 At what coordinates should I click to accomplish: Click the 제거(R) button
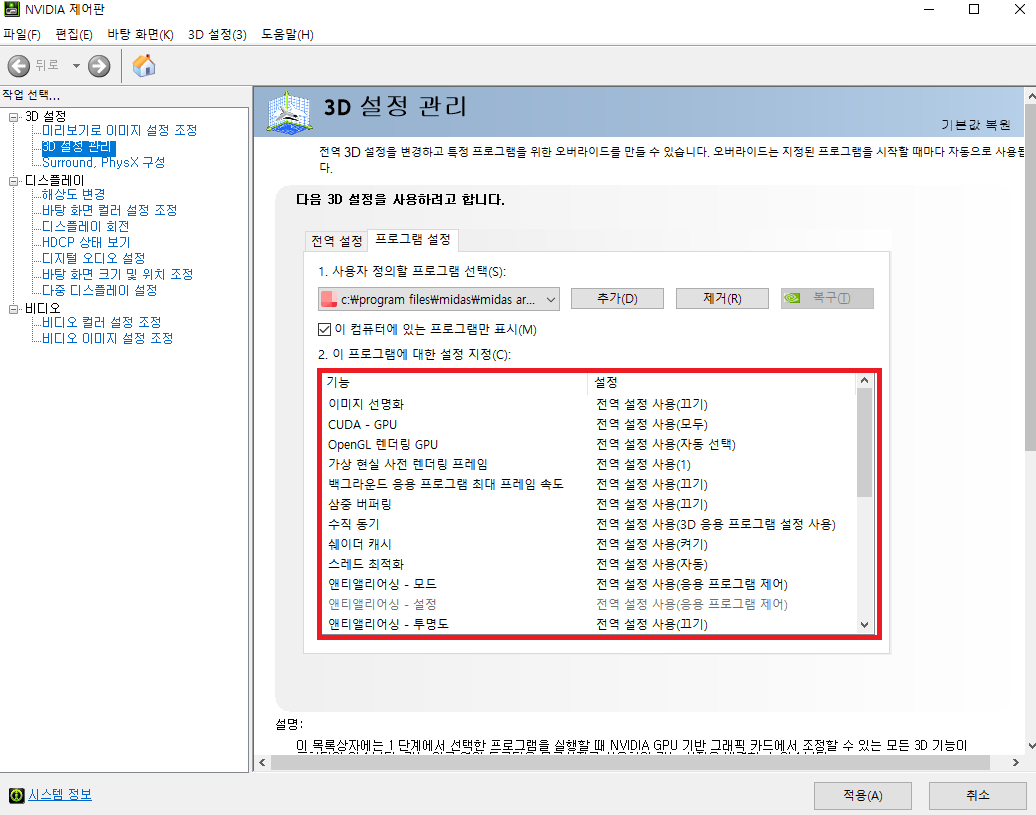point(722,299)
